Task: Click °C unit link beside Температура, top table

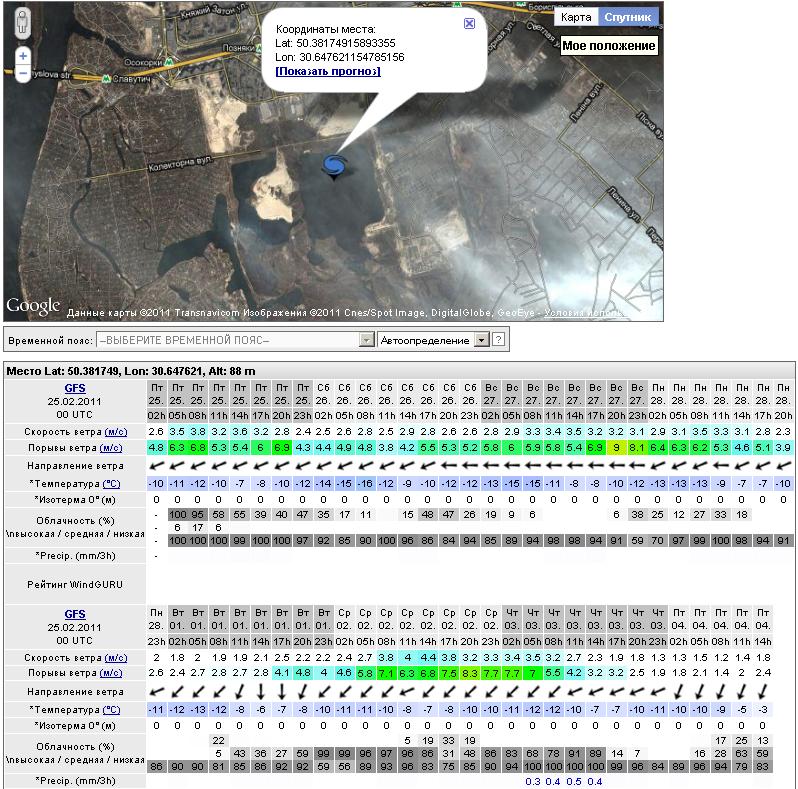Action: 111,484
